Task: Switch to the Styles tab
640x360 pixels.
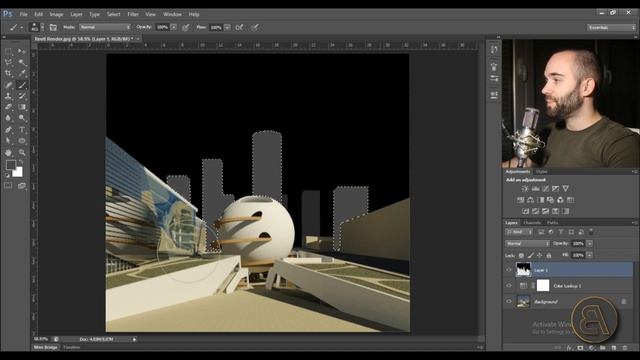Action: tap(541, 172)
